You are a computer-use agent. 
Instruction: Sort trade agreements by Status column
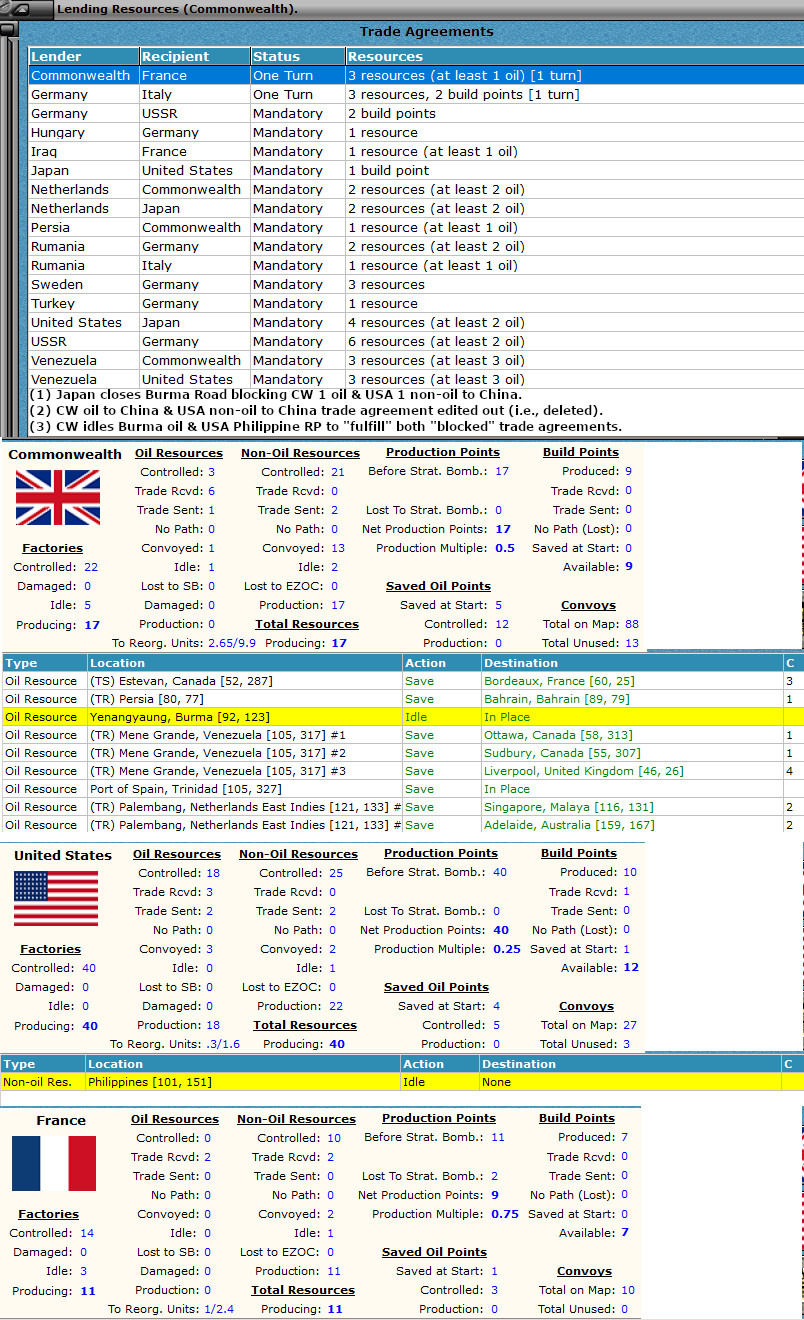[x=298, y=56]
